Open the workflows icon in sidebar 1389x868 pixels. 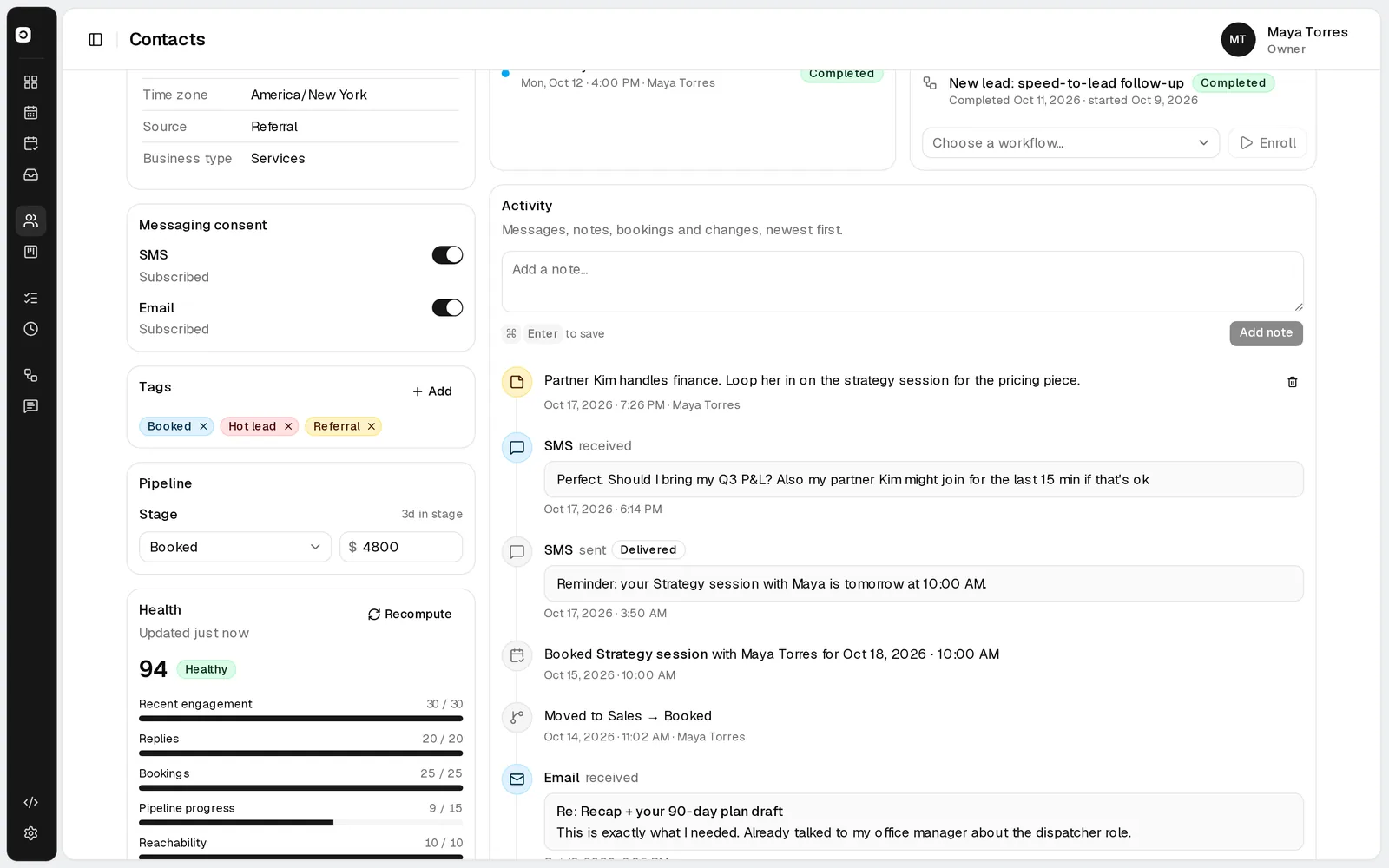(x=31, y=375)
